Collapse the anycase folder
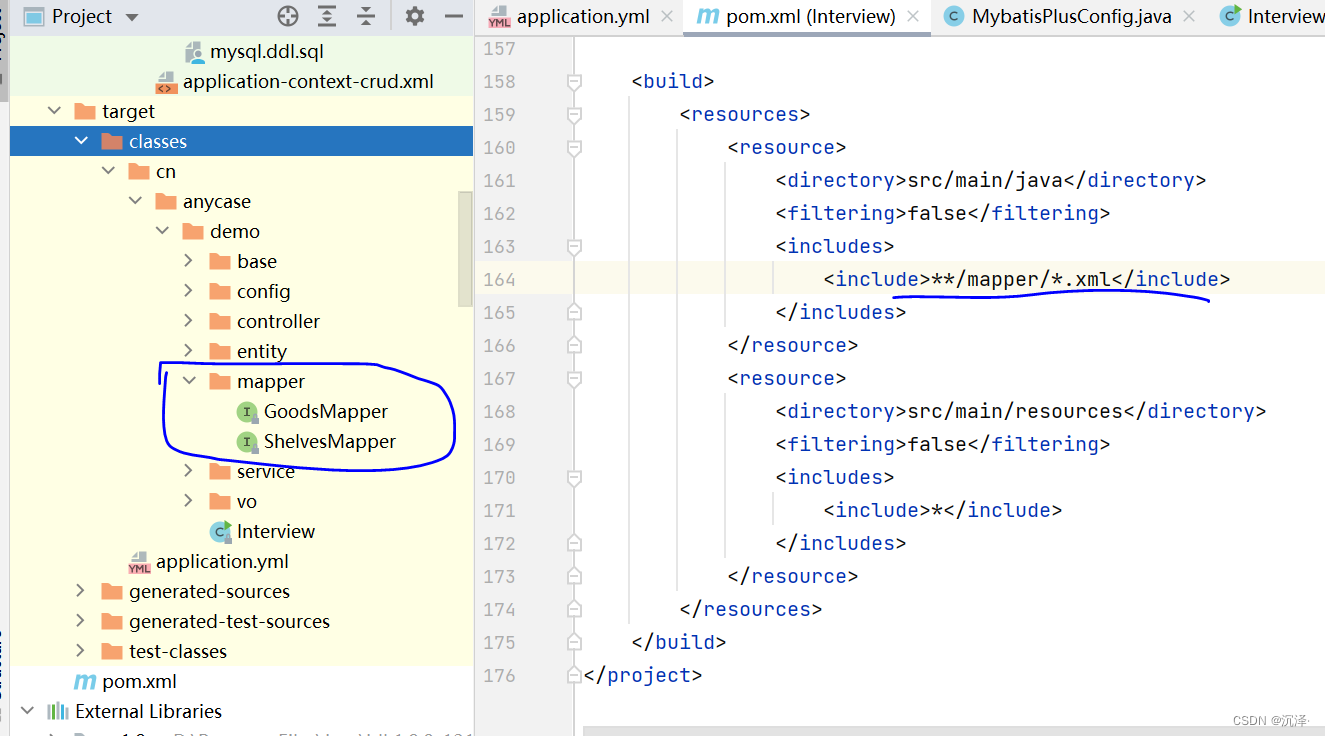1325x736 pixels. 135,201
